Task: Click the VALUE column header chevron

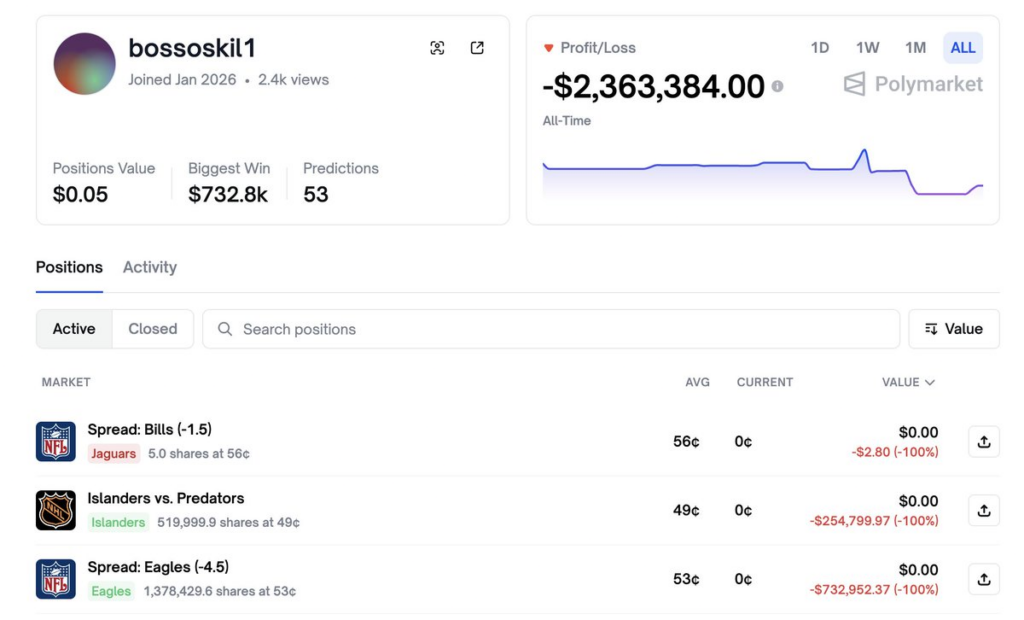Action: [931, 382]
